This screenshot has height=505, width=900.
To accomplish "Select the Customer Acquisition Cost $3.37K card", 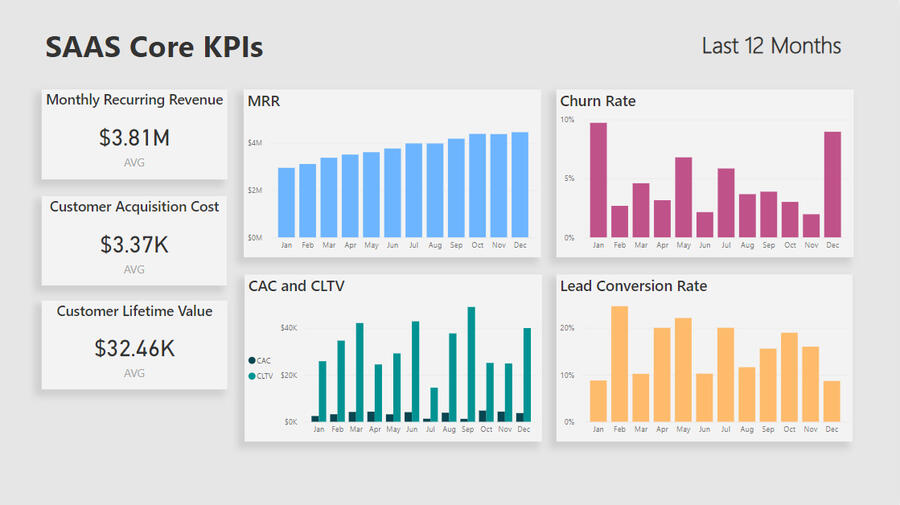I will (134, 240).
